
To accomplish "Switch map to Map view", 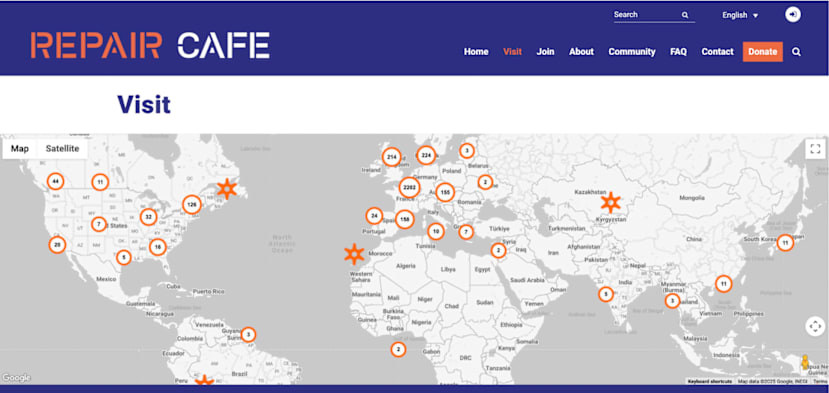I will 20,149.
